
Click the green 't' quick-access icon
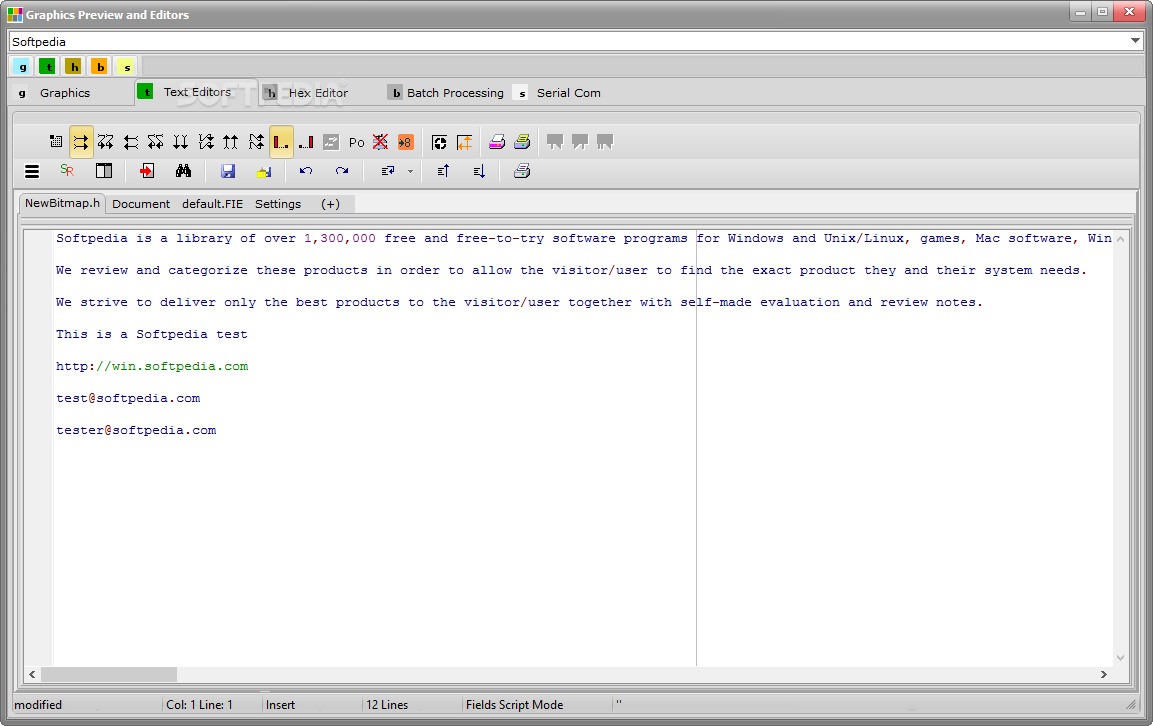click(48, 67)
